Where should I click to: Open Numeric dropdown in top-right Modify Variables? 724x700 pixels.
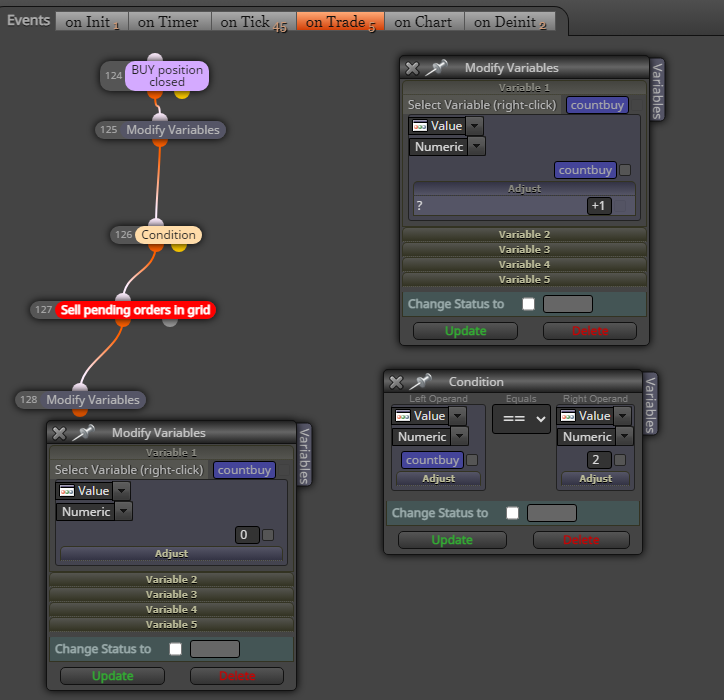[477, 146]
